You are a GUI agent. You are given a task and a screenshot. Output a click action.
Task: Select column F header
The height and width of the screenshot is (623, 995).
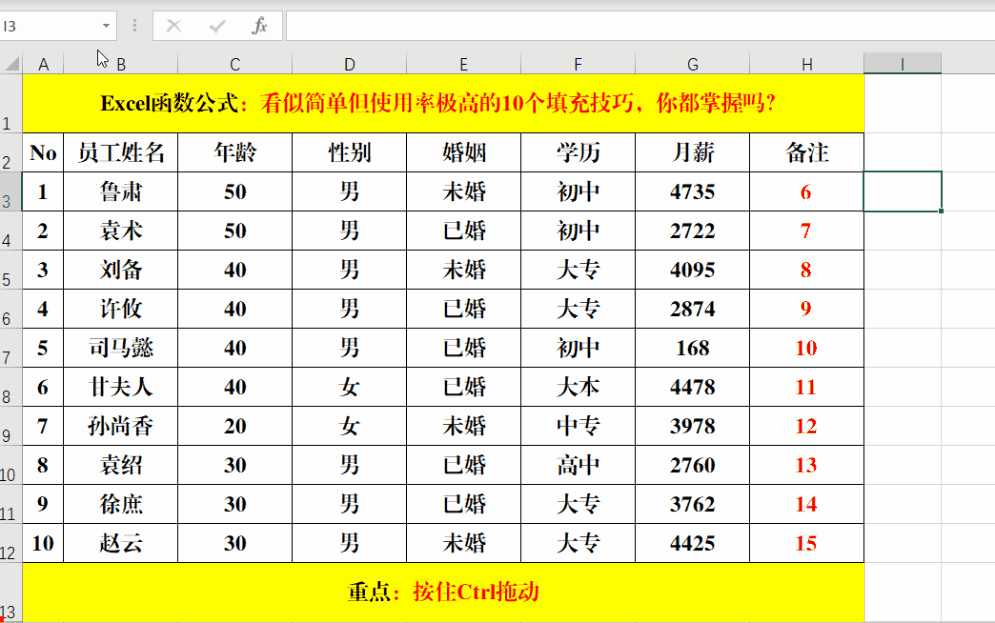tap(578, 64)
